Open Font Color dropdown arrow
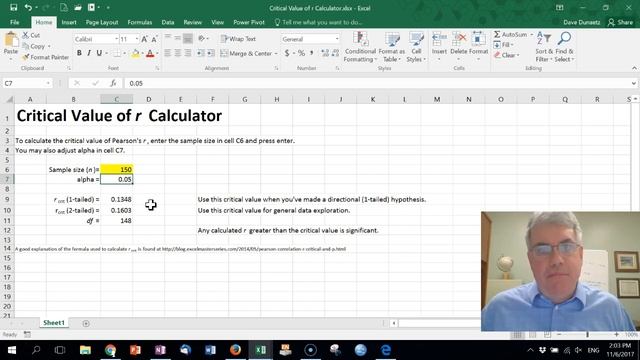The image size is (640, 360). coord(157,53)
